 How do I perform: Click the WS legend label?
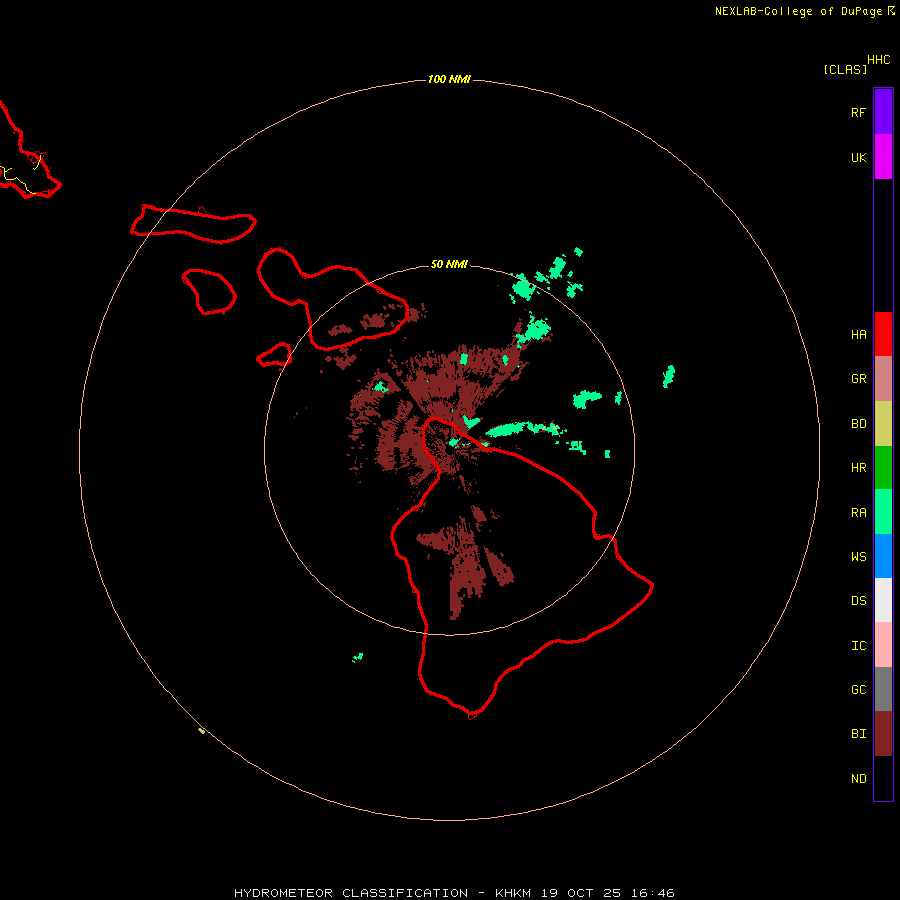click(x=858, y=556)
